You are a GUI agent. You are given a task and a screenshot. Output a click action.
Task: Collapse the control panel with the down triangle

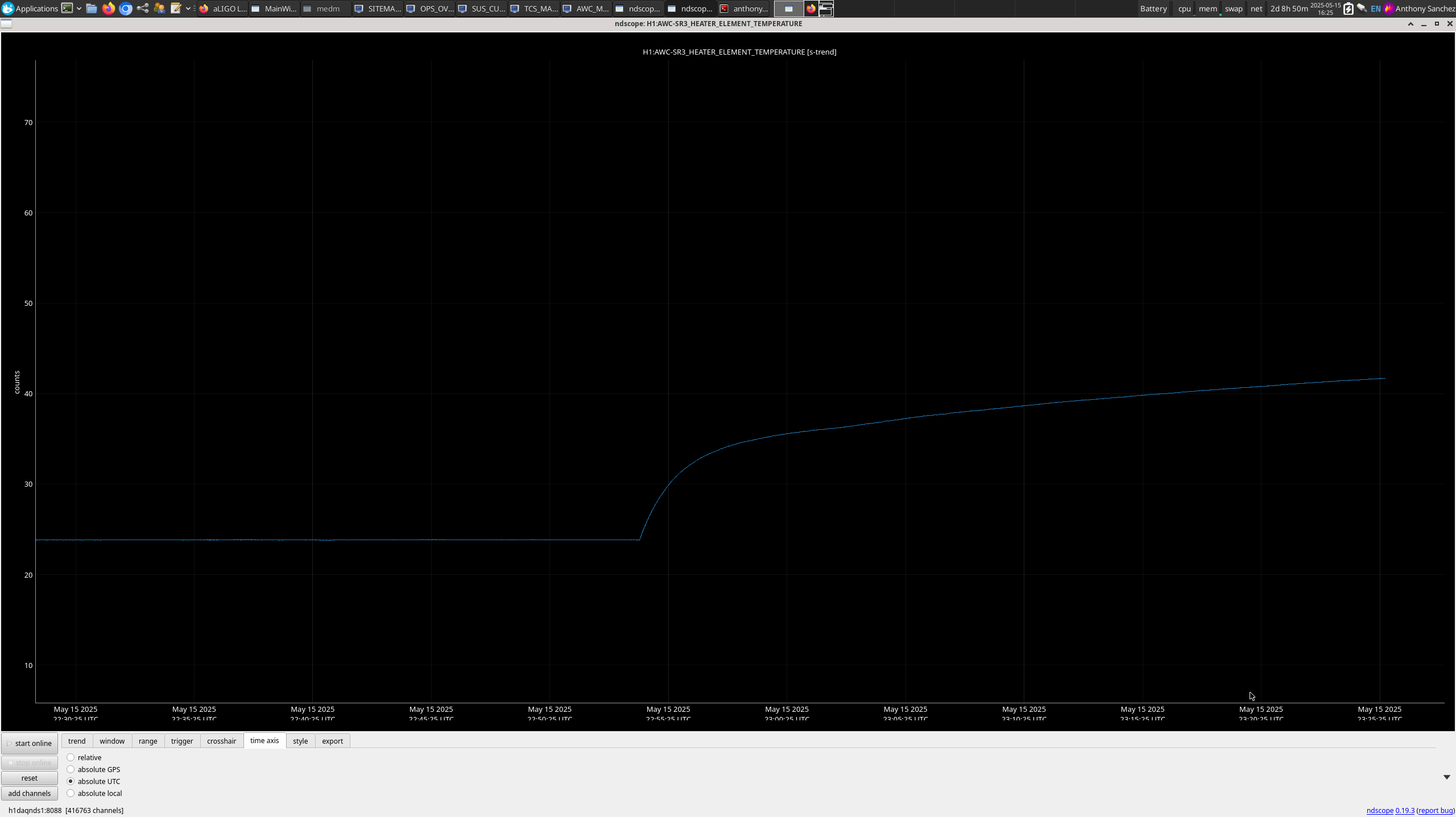1447,777
